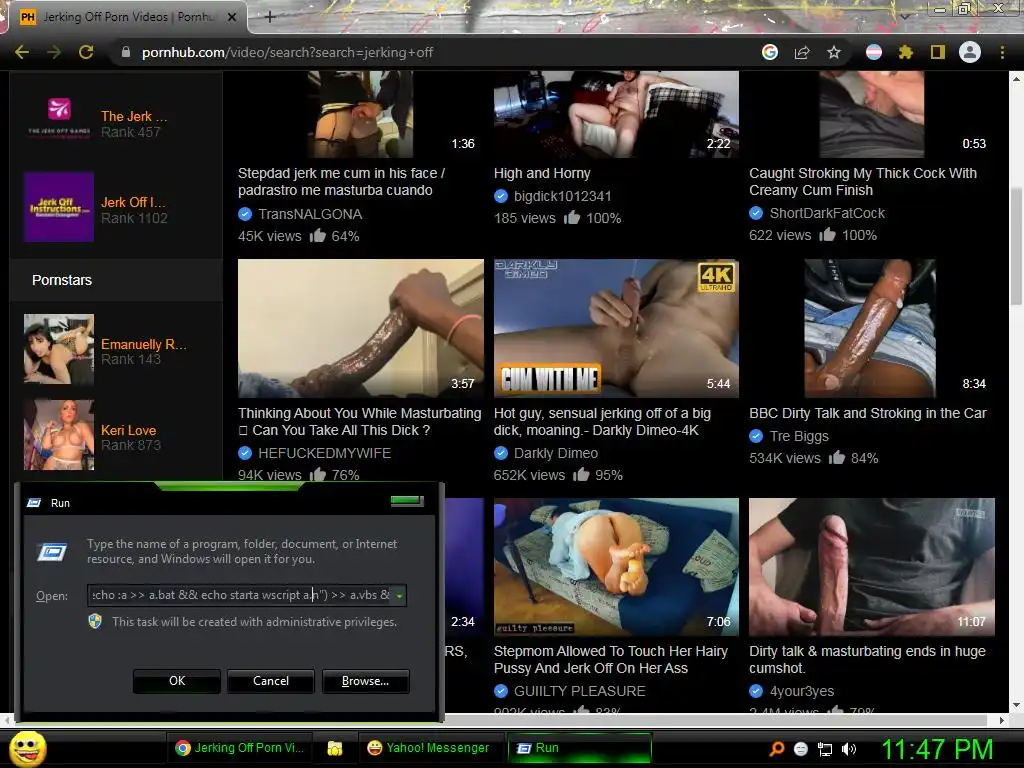This screenshot has height=768, width=1024.
Task: Close the current browser tab
Action: point(232,17)
